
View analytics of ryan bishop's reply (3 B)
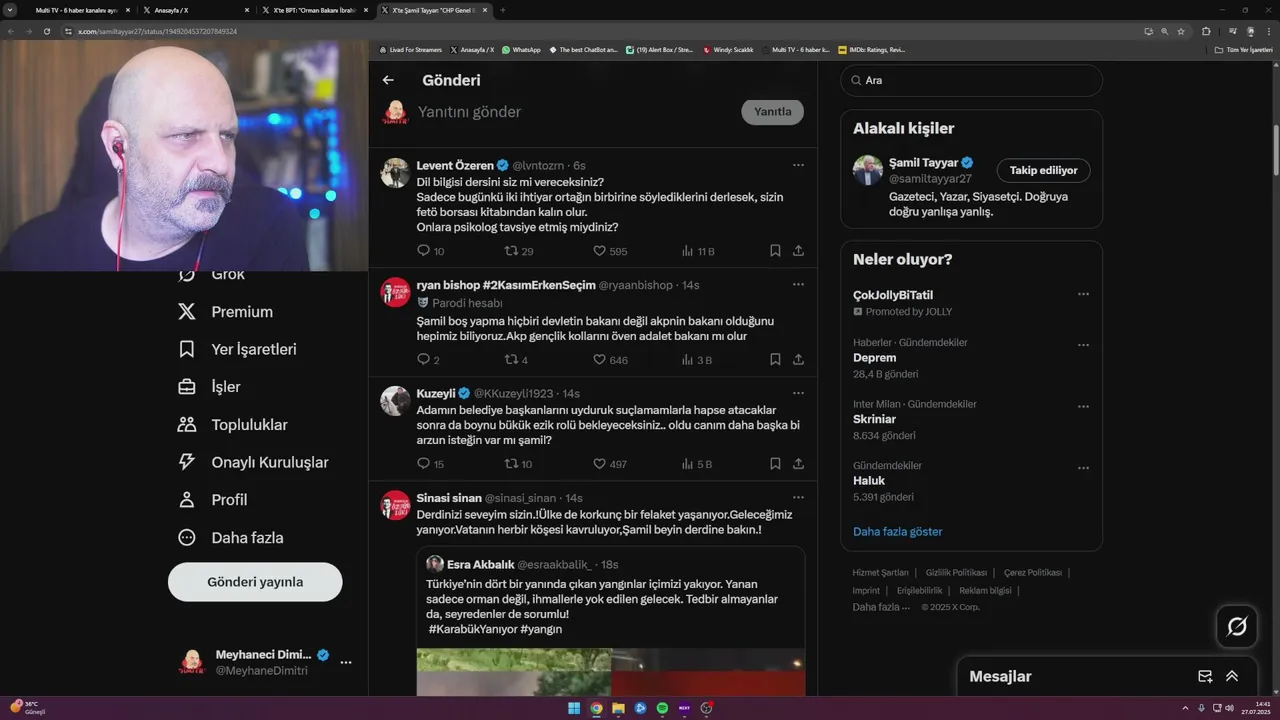(x=697, y=359)
